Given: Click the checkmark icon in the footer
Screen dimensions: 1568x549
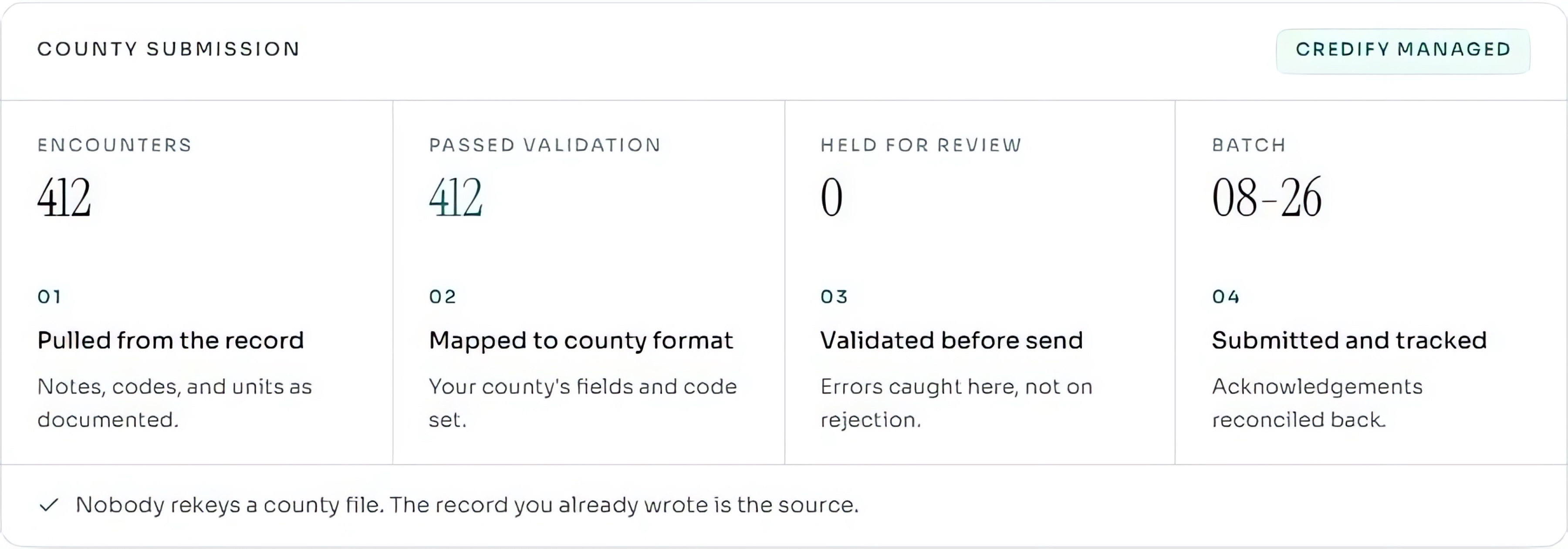Looking at the screenshot, I should 49,505.
